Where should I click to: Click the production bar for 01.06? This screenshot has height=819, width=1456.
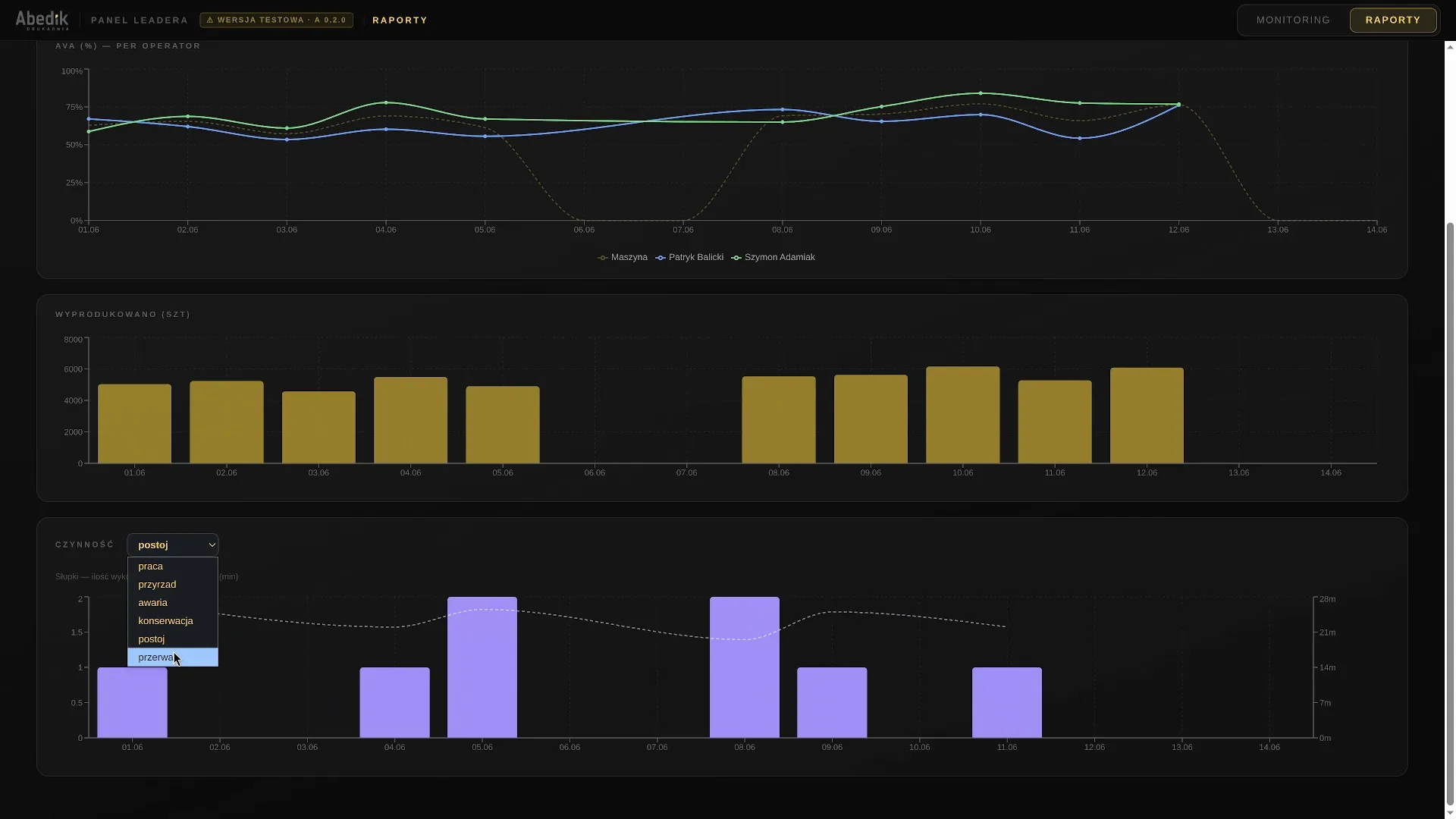(134, 424)
